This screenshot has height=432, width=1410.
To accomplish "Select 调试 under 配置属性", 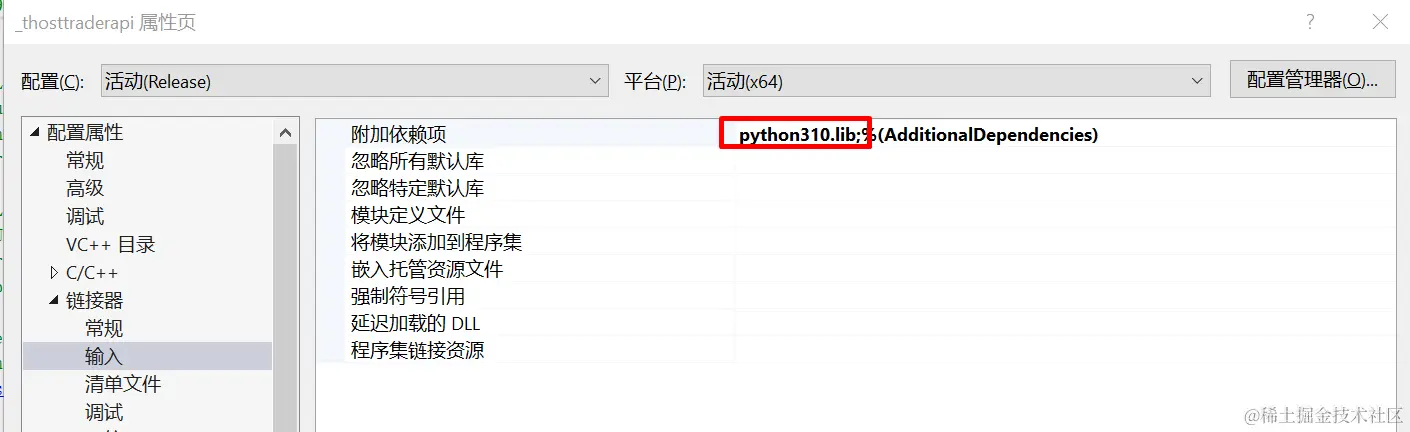I will tap(85, 217).
